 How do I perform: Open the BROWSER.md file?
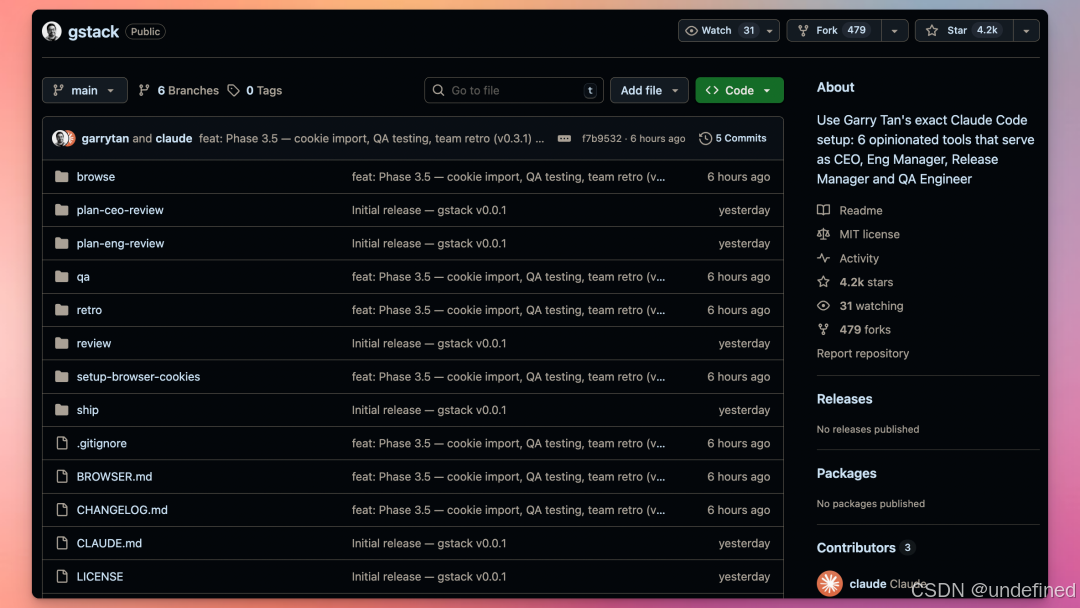click(114, 476)
